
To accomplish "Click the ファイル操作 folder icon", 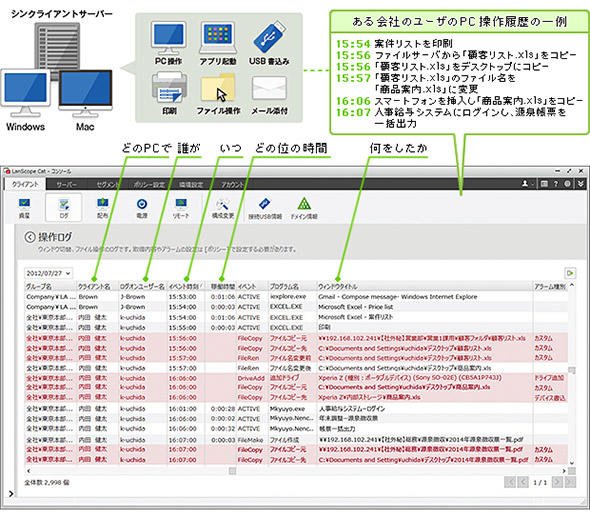I will 218,88.
